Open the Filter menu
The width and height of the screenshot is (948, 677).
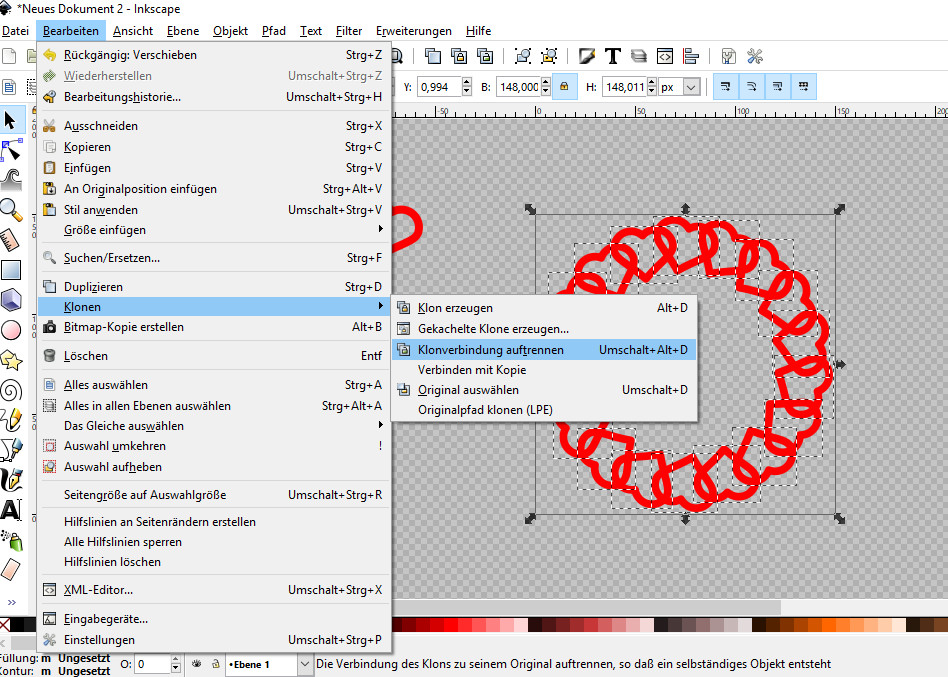349,31
